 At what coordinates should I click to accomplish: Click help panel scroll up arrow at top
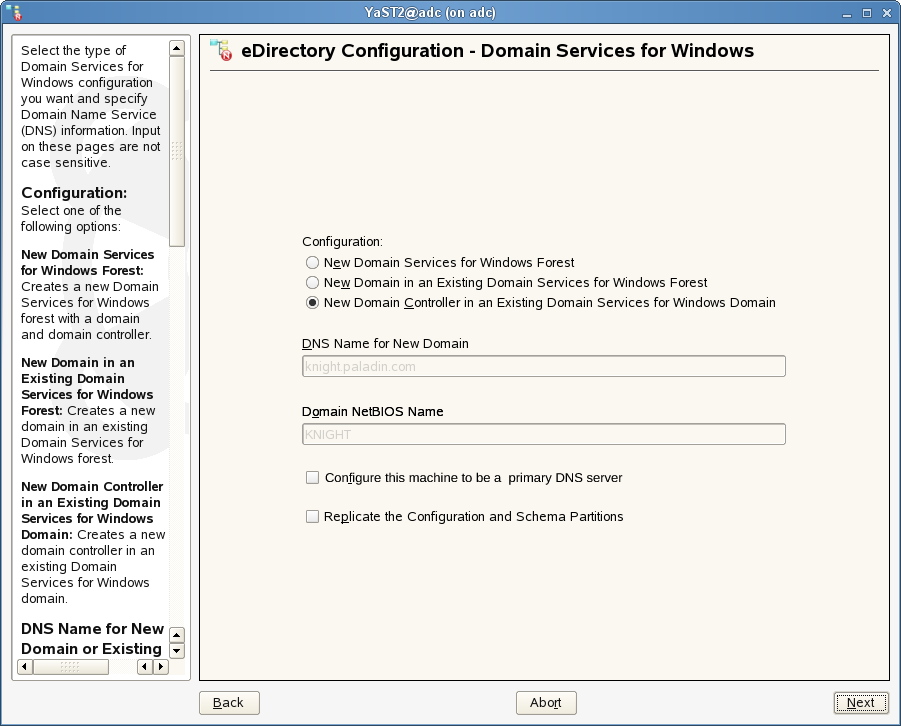coord(177,48)
